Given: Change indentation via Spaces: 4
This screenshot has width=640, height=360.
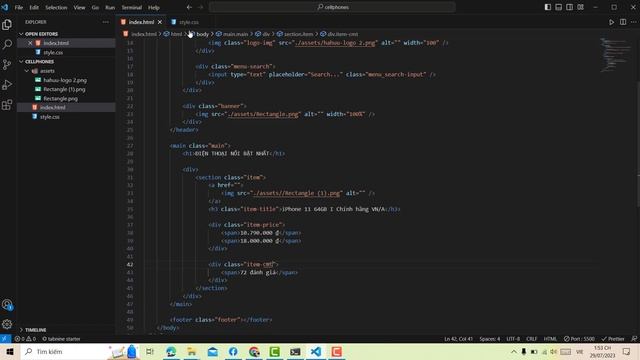Looking at the screenshot, I should (490, 339).
